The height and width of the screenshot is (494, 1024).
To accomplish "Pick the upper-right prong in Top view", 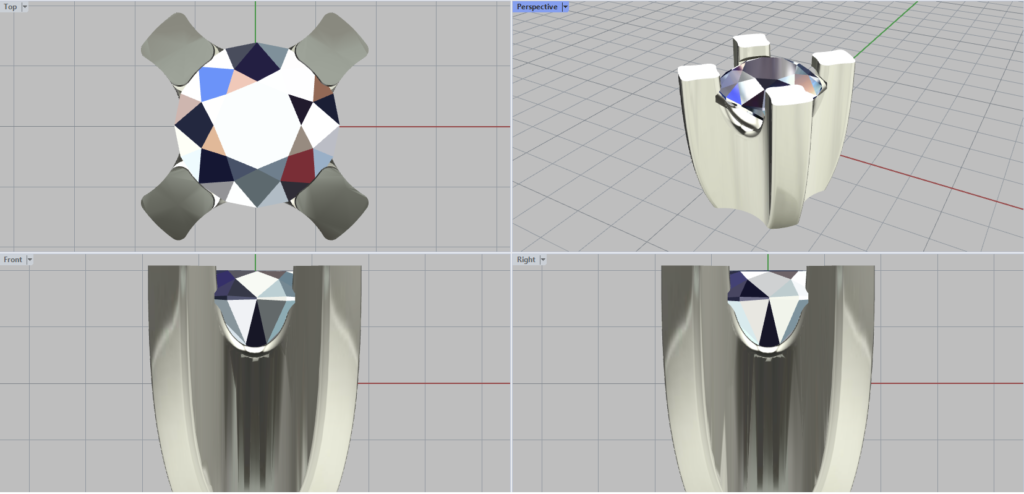I will (334, 47).
